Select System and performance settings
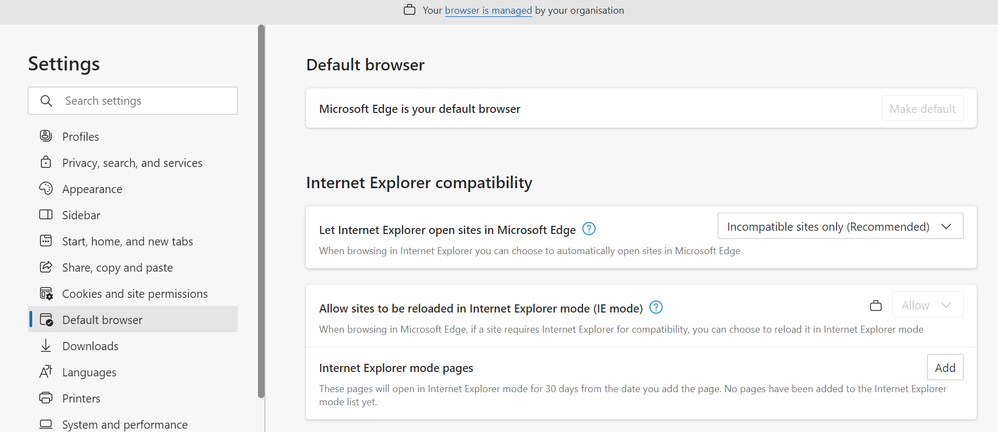Image resolution: width=998 pixels, height=432 pixels. coord(124,424)
